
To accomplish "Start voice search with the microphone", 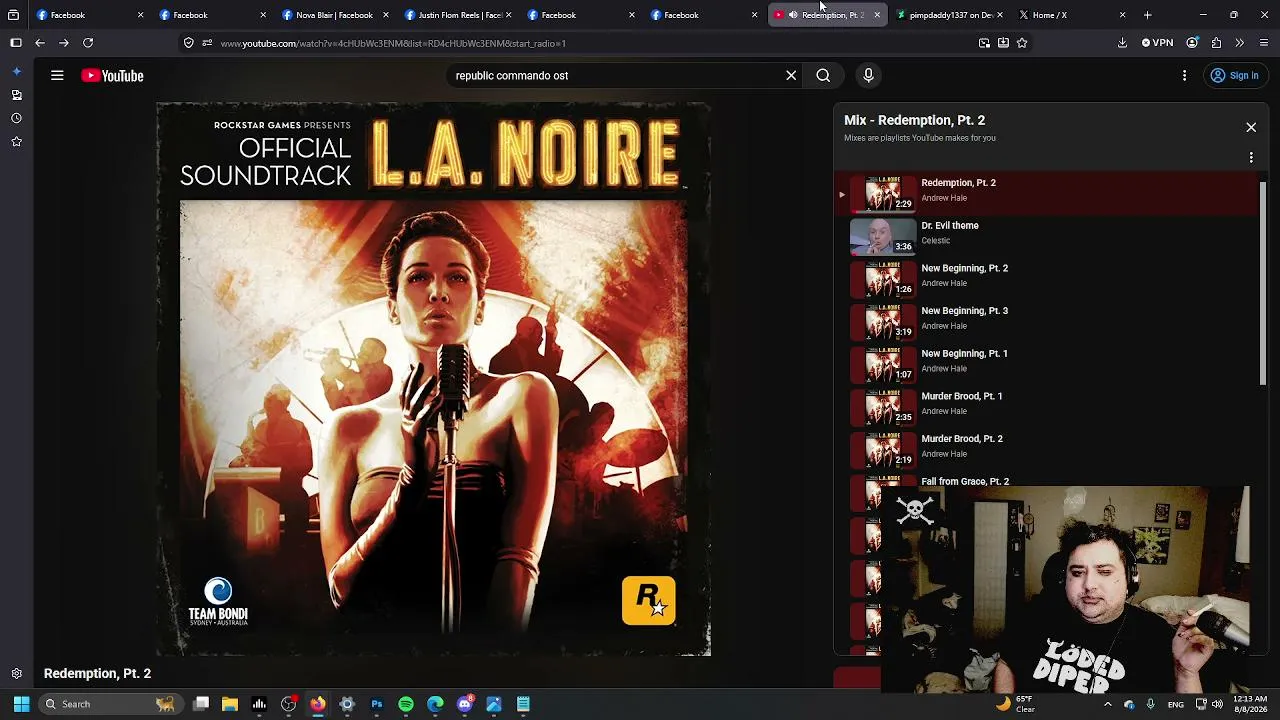I will 868,75.
